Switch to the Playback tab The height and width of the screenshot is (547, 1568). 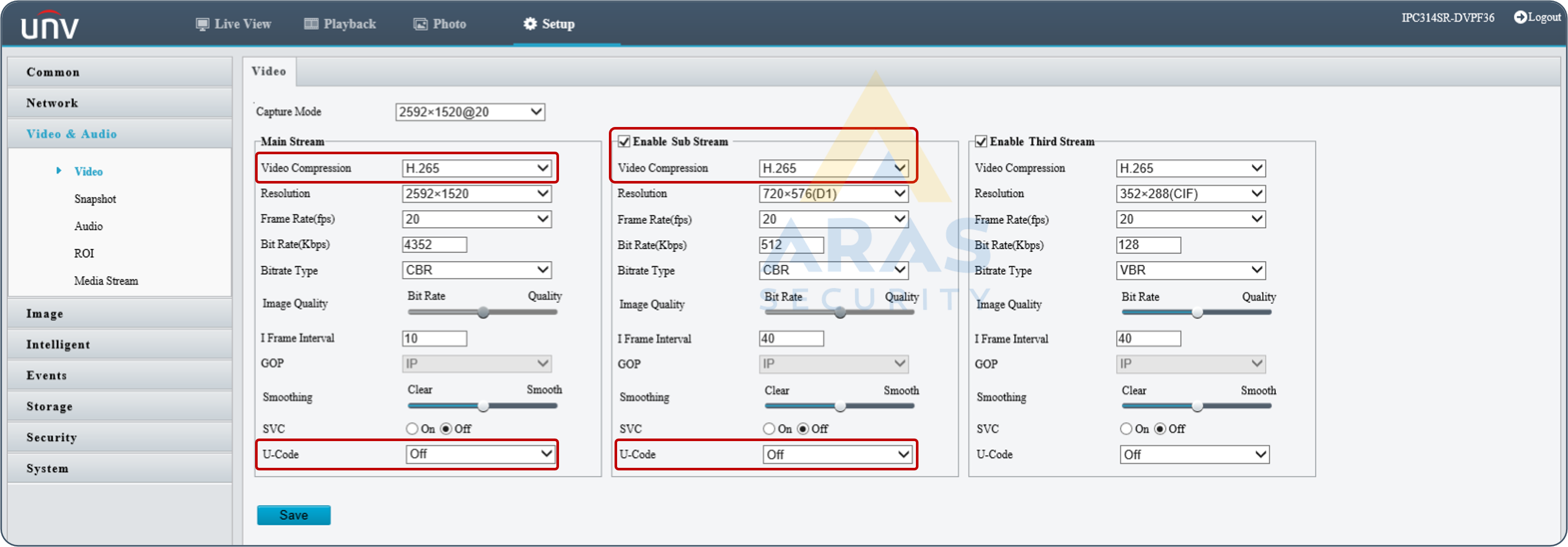340,24
